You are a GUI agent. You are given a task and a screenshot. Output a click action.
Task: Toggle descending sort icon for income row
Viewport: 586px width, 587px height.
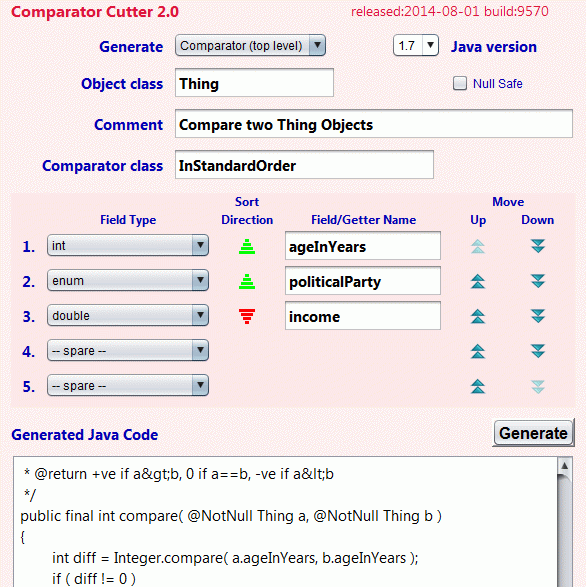tap(247, 316)
